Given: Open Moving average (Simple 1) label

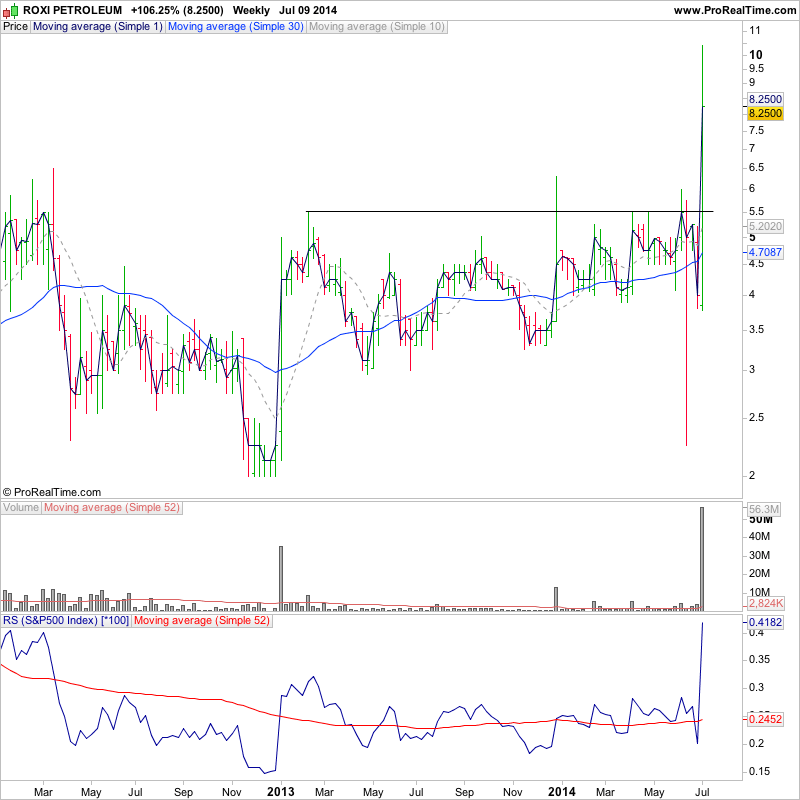Looking at the screenshot, I should [x=97, y=27].
